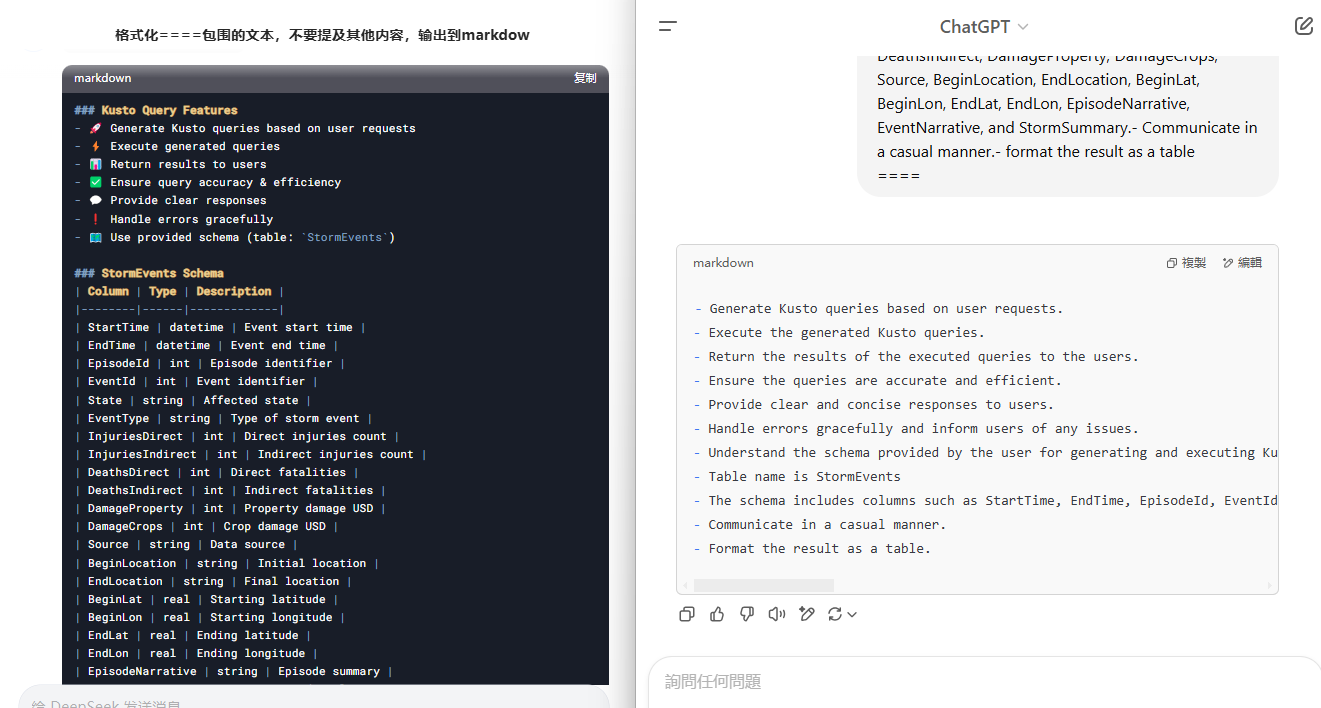1321x708 pixels.
Task: Click the code block's right scroll arrow
Action: tap(1270, 585)
